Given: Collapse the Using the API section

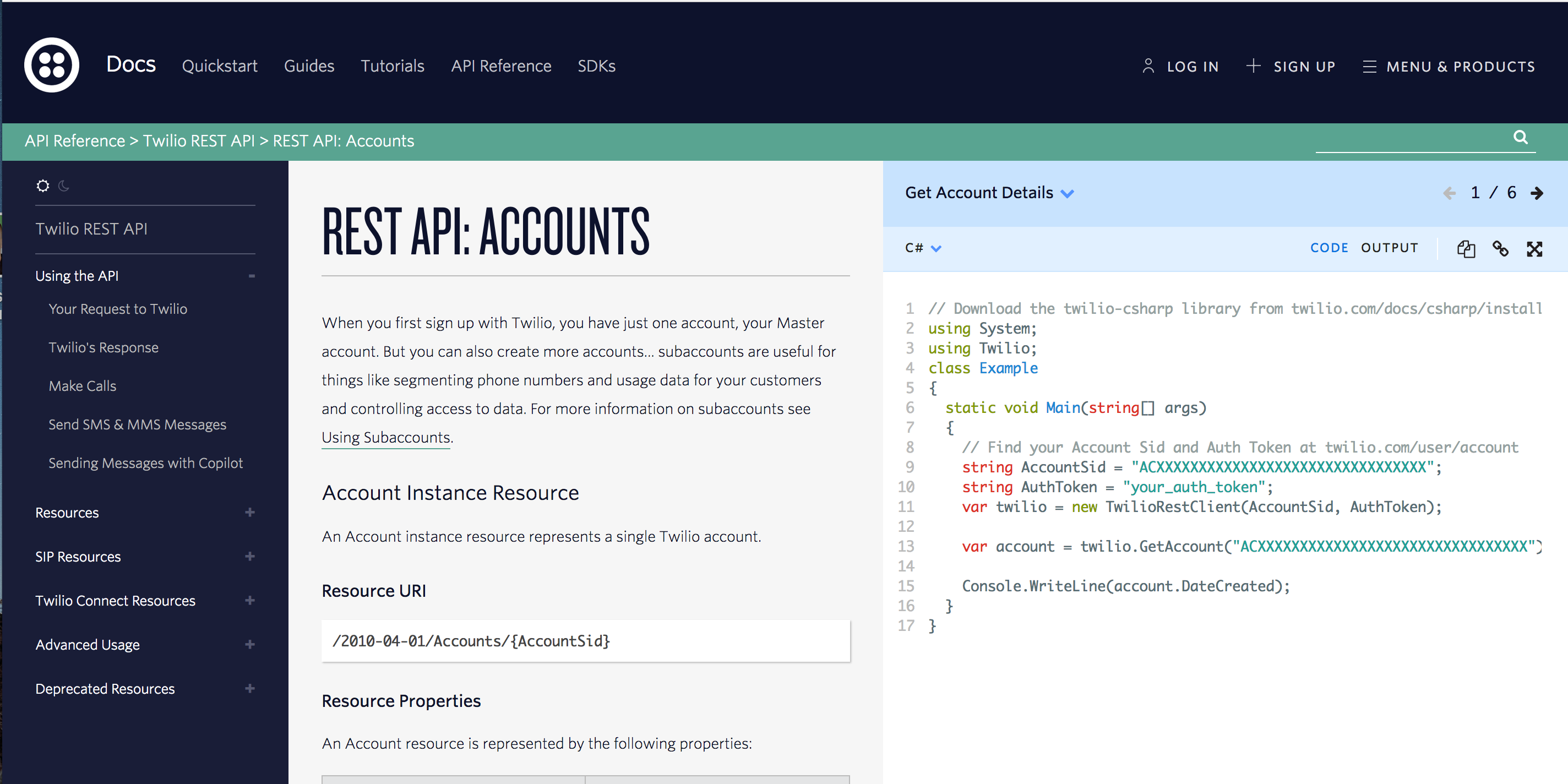Looking at the screenshot, I should [252, 276].
